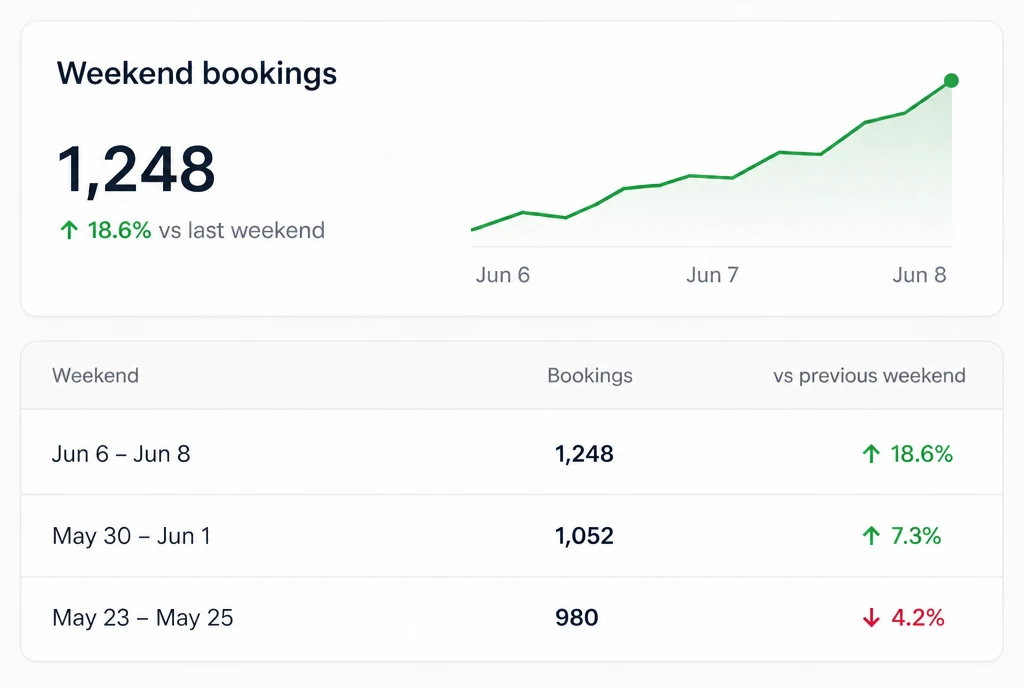Click the green endpoint dot on the chart

(x=952, y=80)
